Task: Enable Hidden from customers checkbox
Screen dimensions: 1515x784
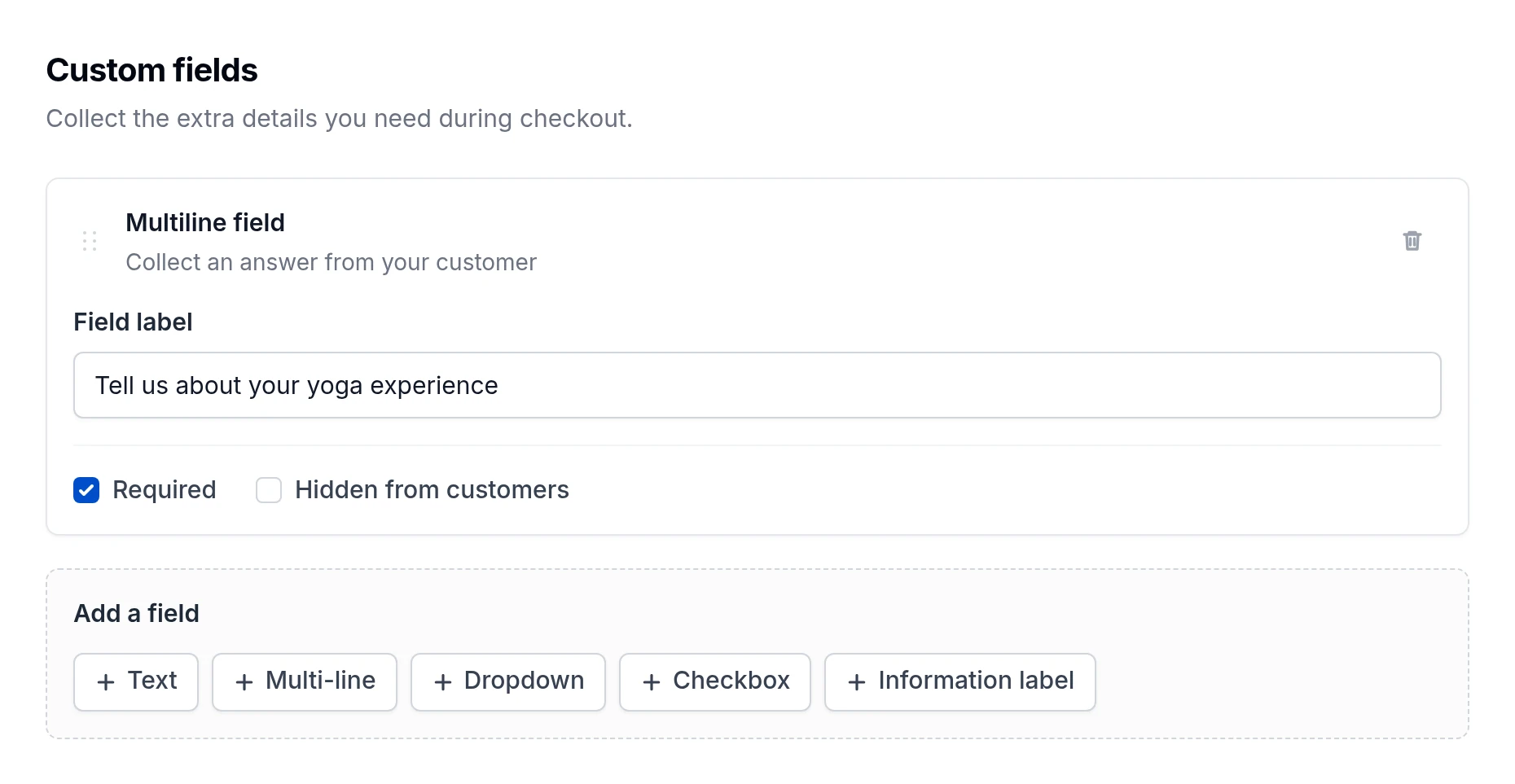Action: [269, 490]
